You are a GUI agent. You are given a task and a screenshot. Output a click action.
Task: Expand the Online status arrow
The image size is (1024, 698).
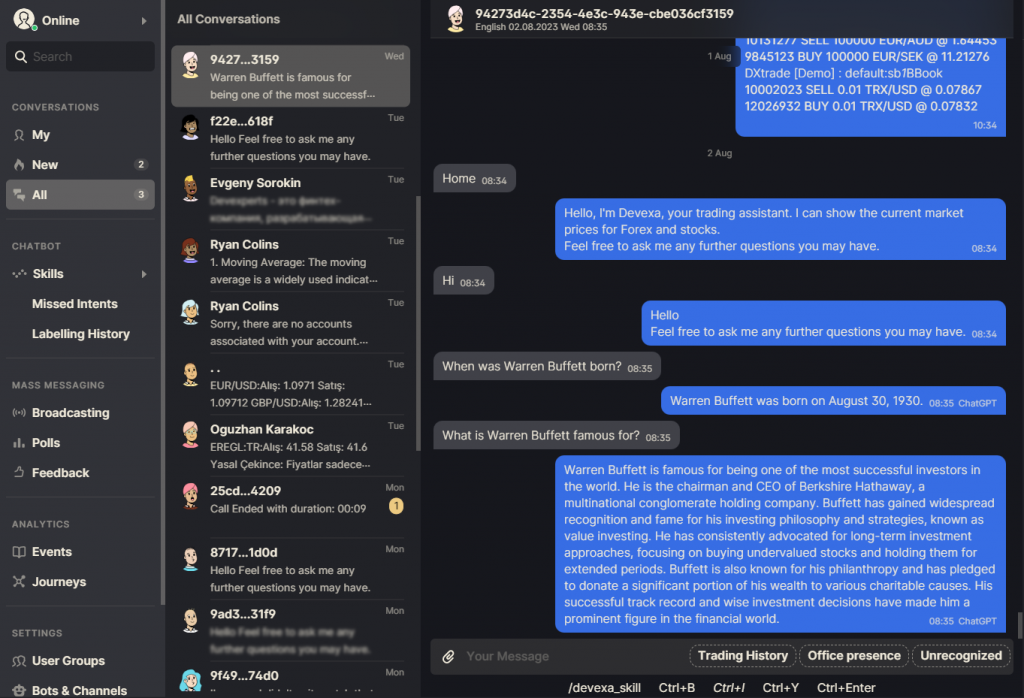click(x=144, y=21)
